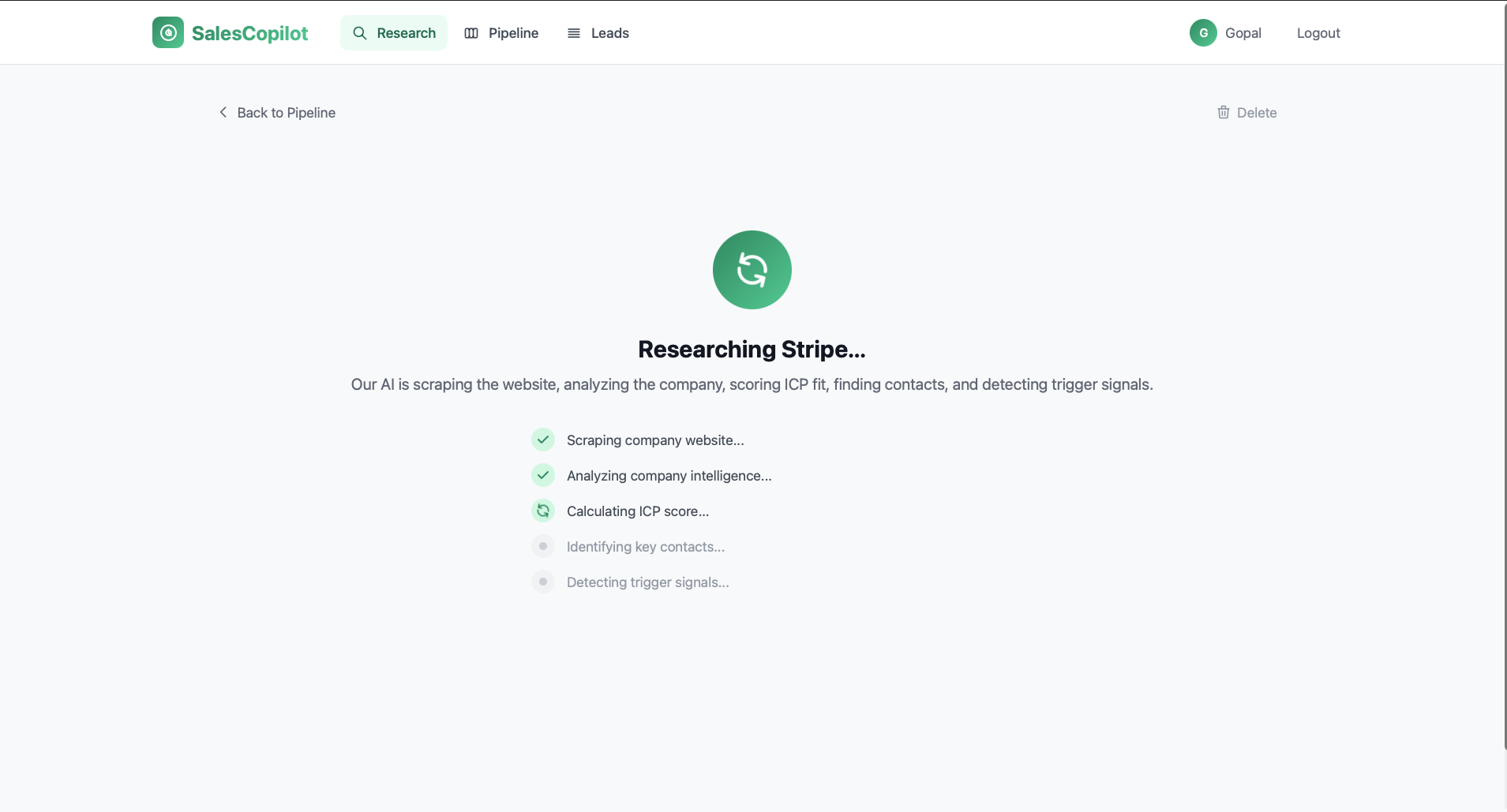The height and width of the screenshot is (812, 1507).
Task: Click the Pipeline book icon
Action: tap(471, 33)
